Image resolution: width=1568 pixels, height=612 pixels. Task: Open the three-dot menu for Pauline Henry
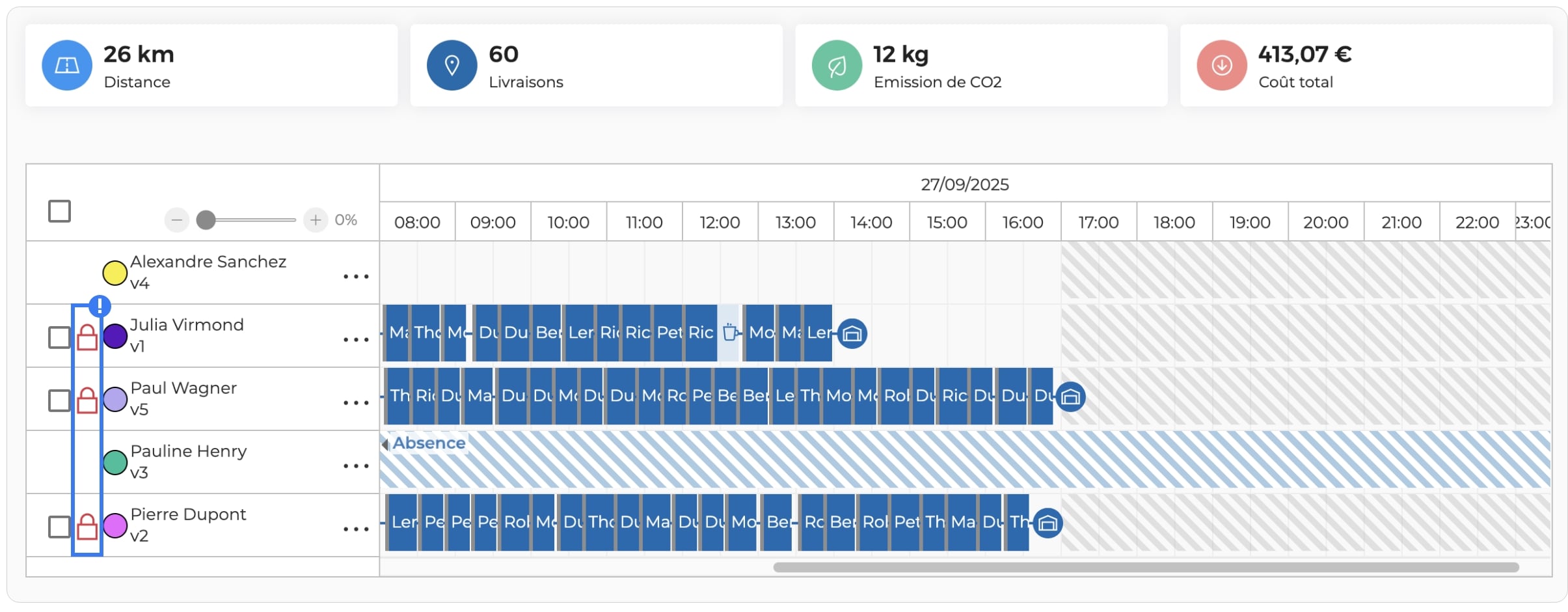356,466
